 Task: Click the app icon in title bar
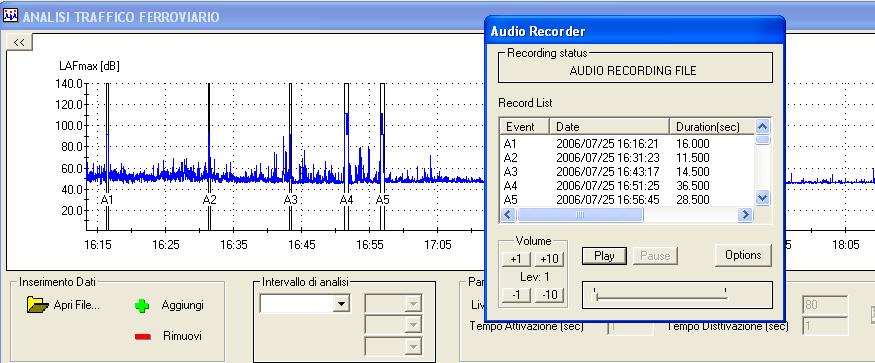click(x=10, y=15)
